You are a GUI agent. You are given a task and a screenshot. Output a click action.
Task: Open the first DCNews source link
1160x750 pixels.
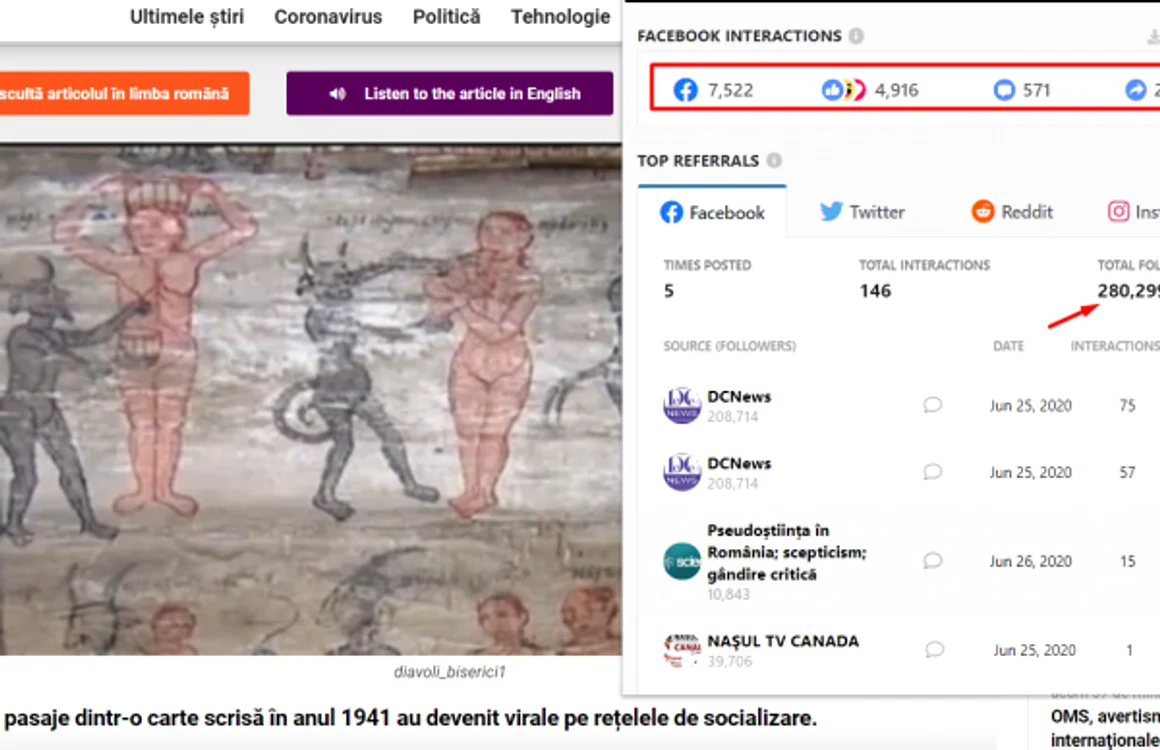[738, 396]
